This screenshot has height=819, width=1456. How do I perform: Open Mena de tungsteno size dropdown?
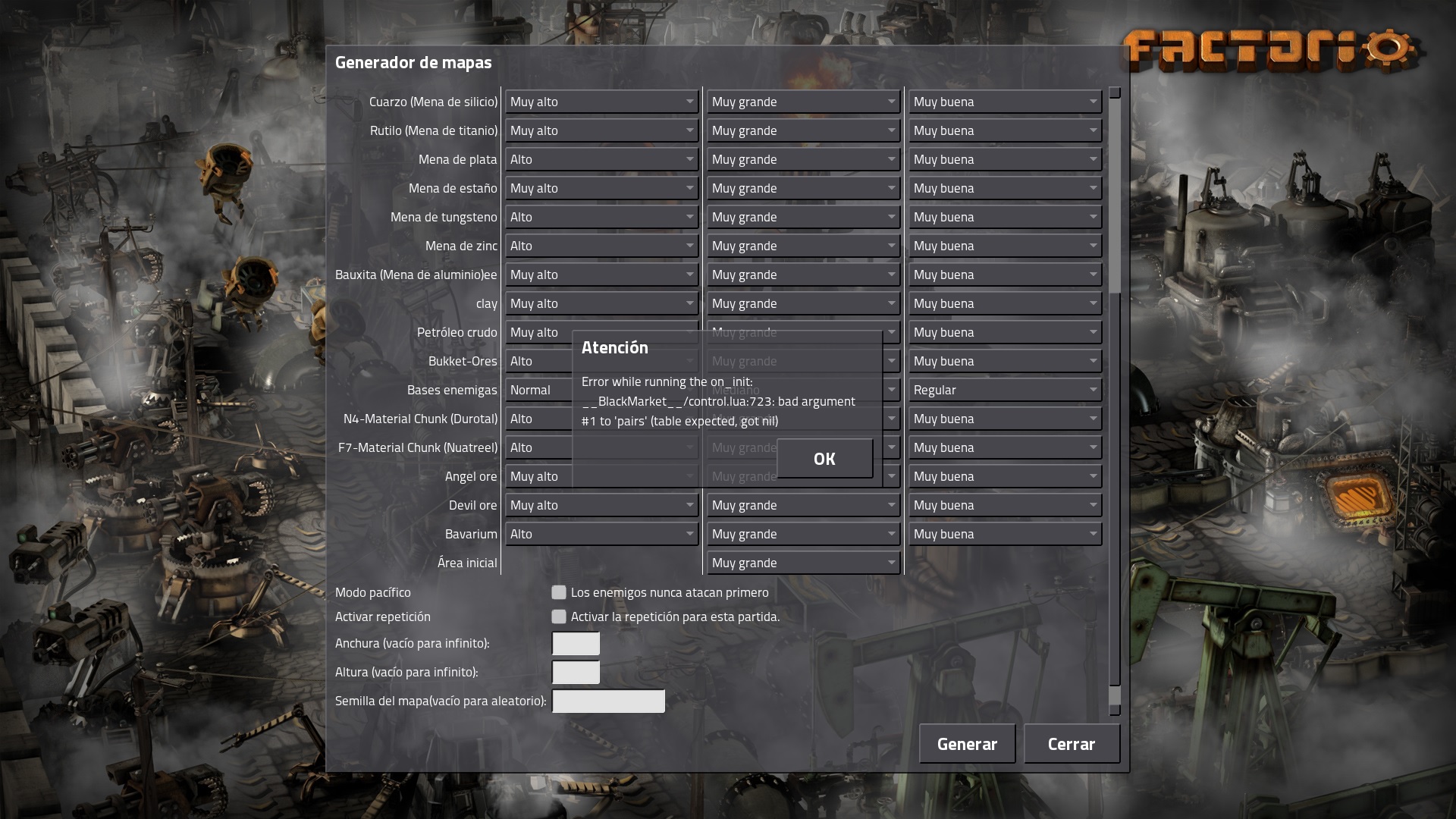[804, 217]
